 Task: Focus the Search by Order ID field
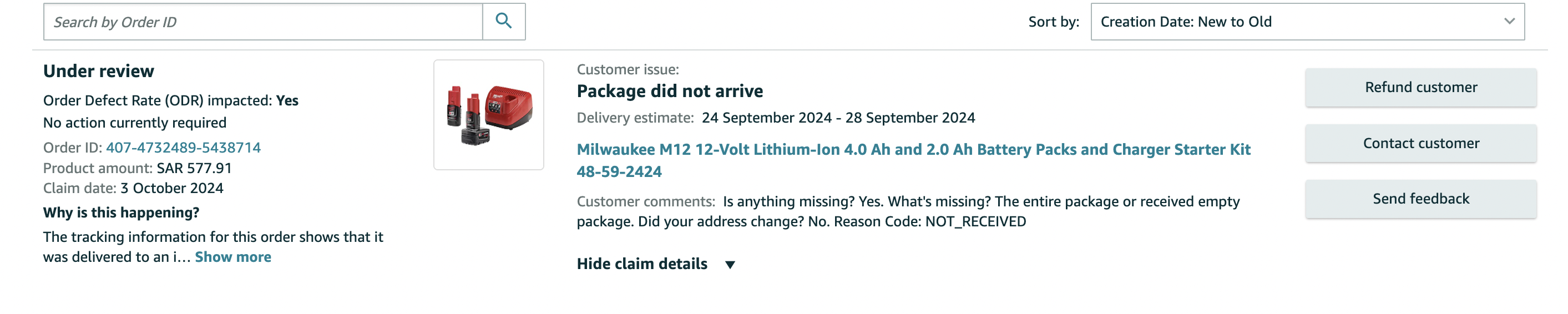tap(263, 22)
